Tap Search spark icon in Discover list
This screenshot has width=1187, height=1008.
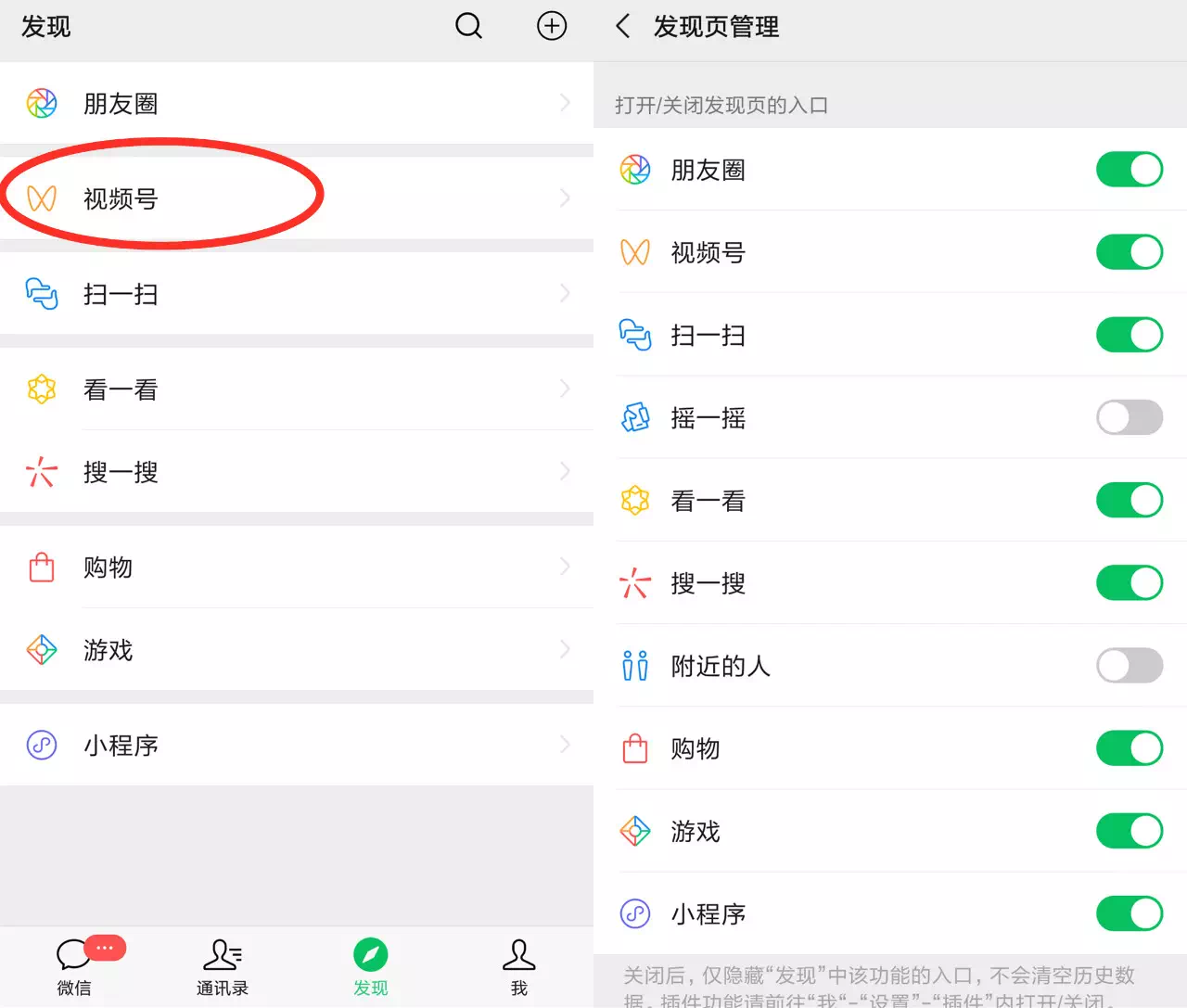pos(42,472)
